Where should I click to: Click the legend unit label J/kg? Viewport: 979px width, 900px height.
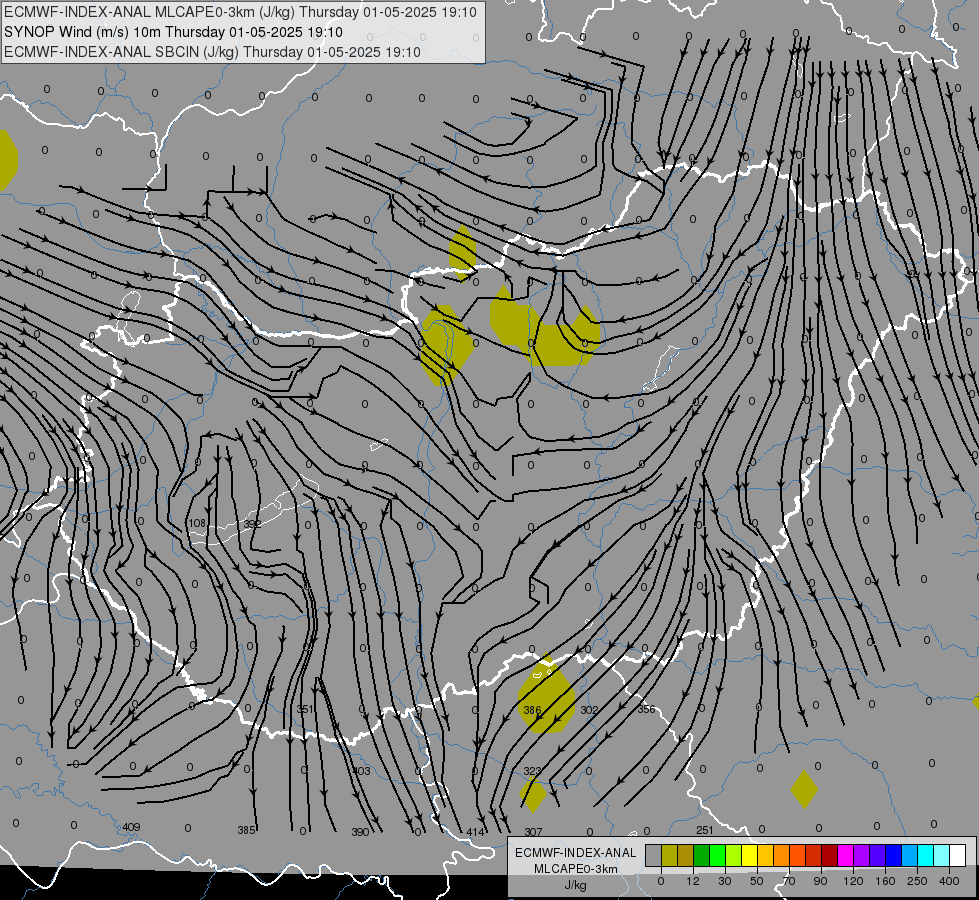[576, 885]
